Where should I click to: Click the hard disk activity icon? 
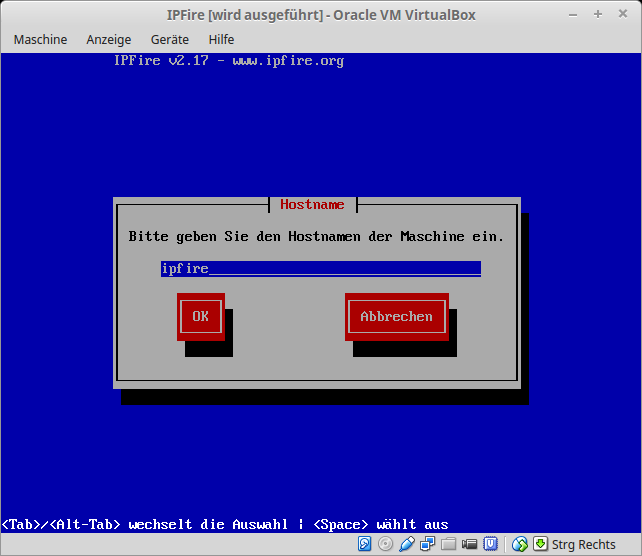(x=364, y=544)
